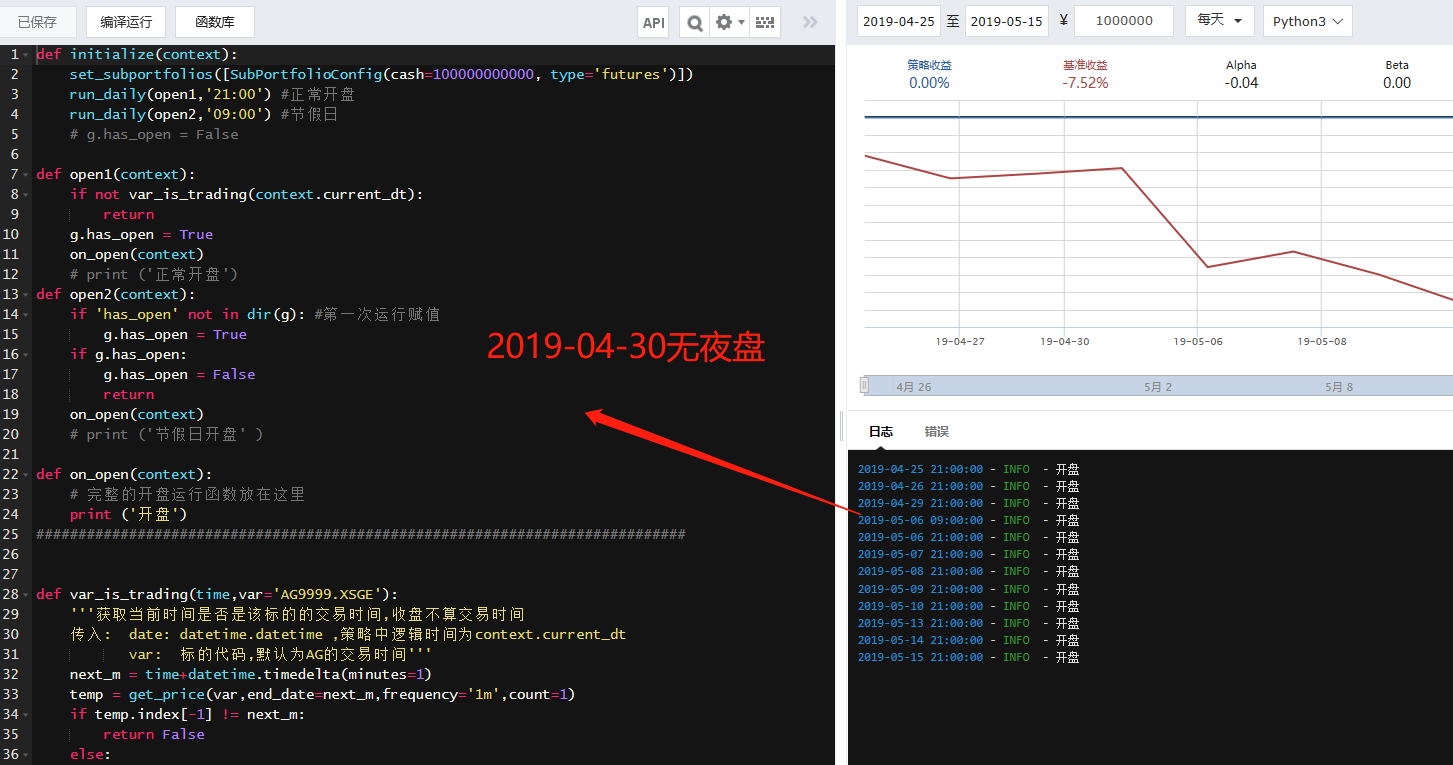
Task: Click the -7.52% benchmark value
Action: pyautogui.click(x=1085, y=83)
